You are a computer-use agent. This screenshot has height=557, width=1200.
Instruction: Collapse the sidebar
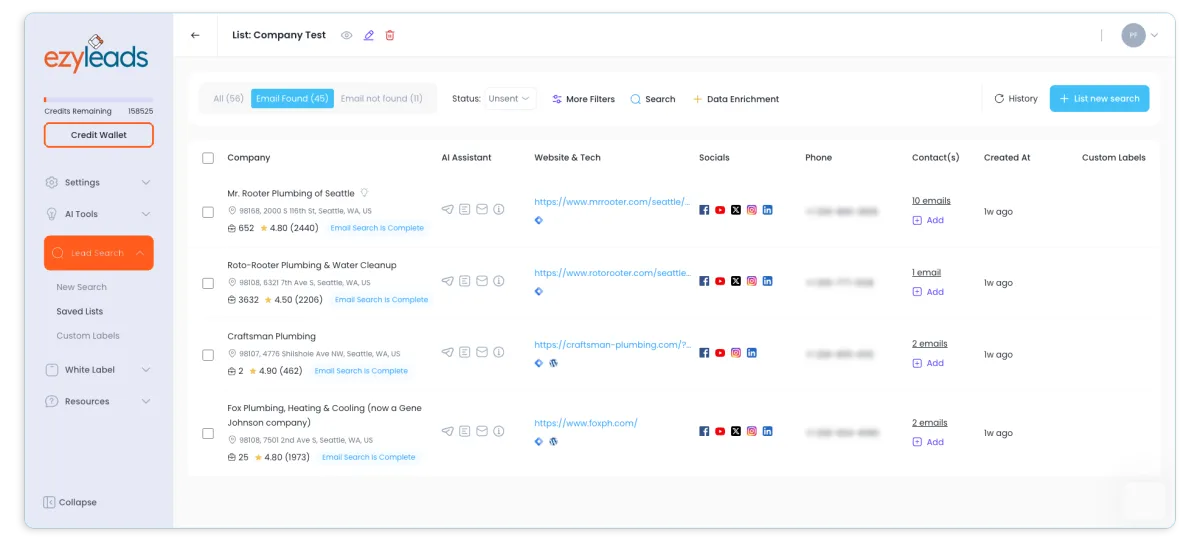coord(70,502)
